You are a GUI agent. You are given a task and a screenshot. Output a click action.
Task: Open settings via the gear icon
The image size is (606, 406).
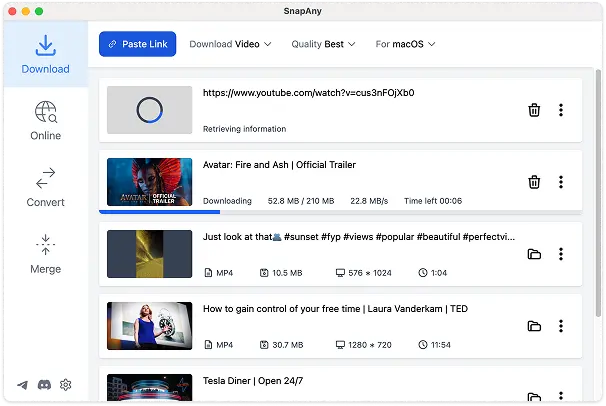tap(66, 385)
